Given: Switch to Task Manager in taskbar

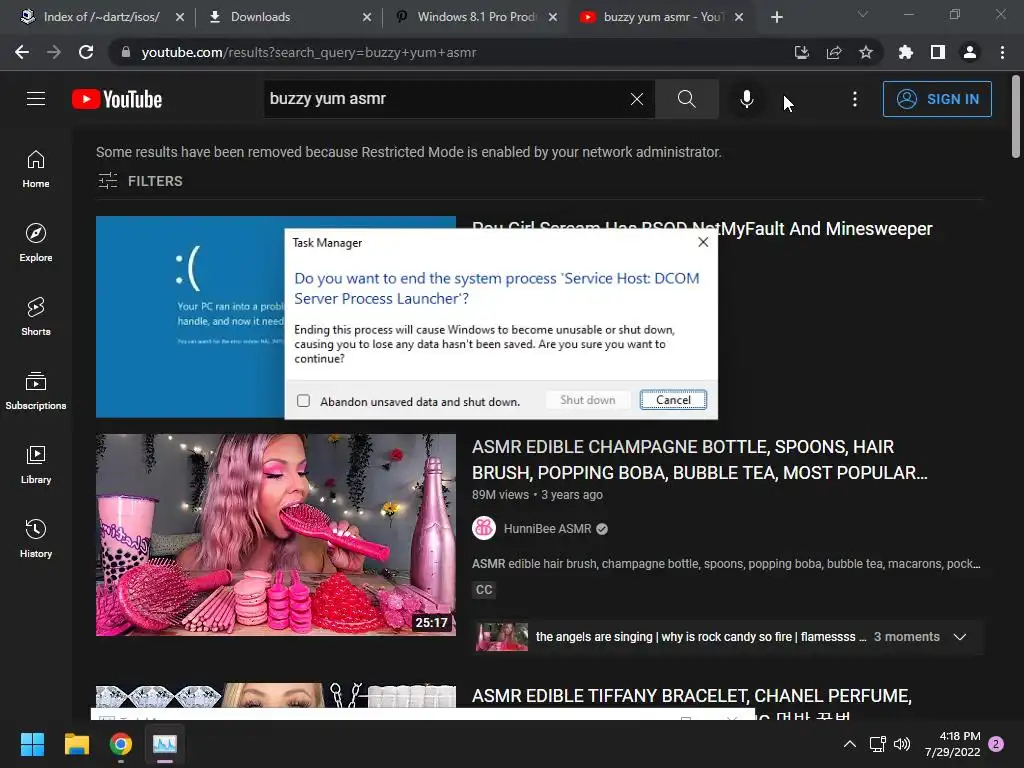Looking at the screenshot, I should tap(165, 744).
